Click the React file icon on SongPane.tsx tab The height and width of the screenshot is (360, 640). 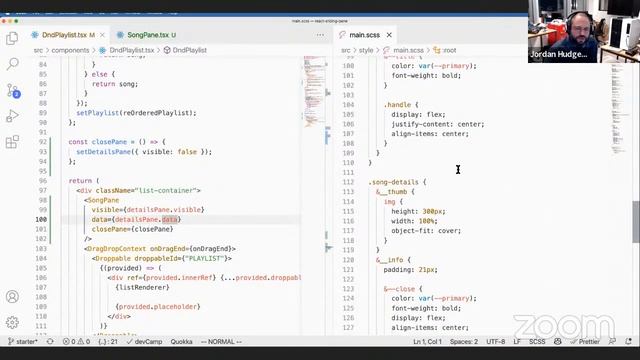(x=120, y=35)
